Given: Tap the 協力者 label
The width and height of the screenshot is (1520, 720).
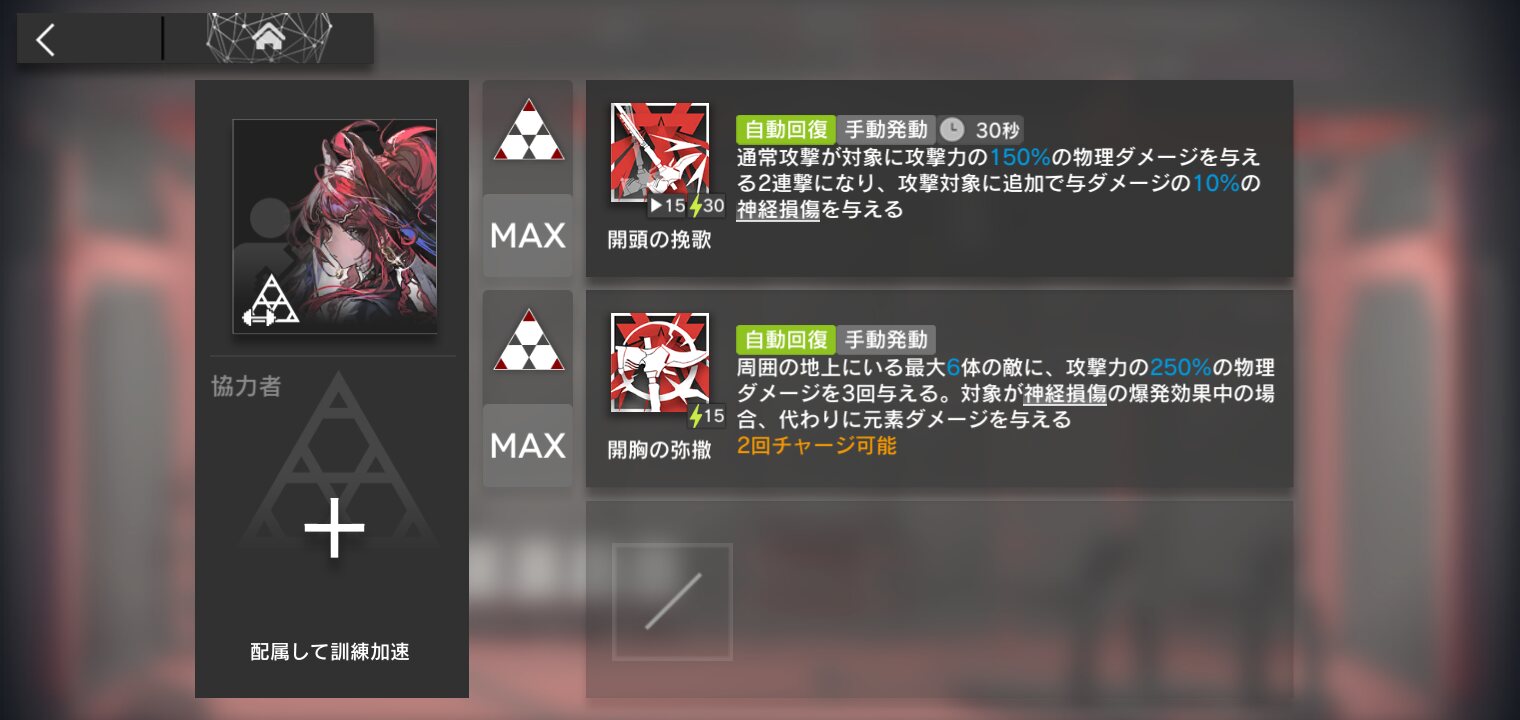Looking at the screenshot, I should (x=246, y=387).
